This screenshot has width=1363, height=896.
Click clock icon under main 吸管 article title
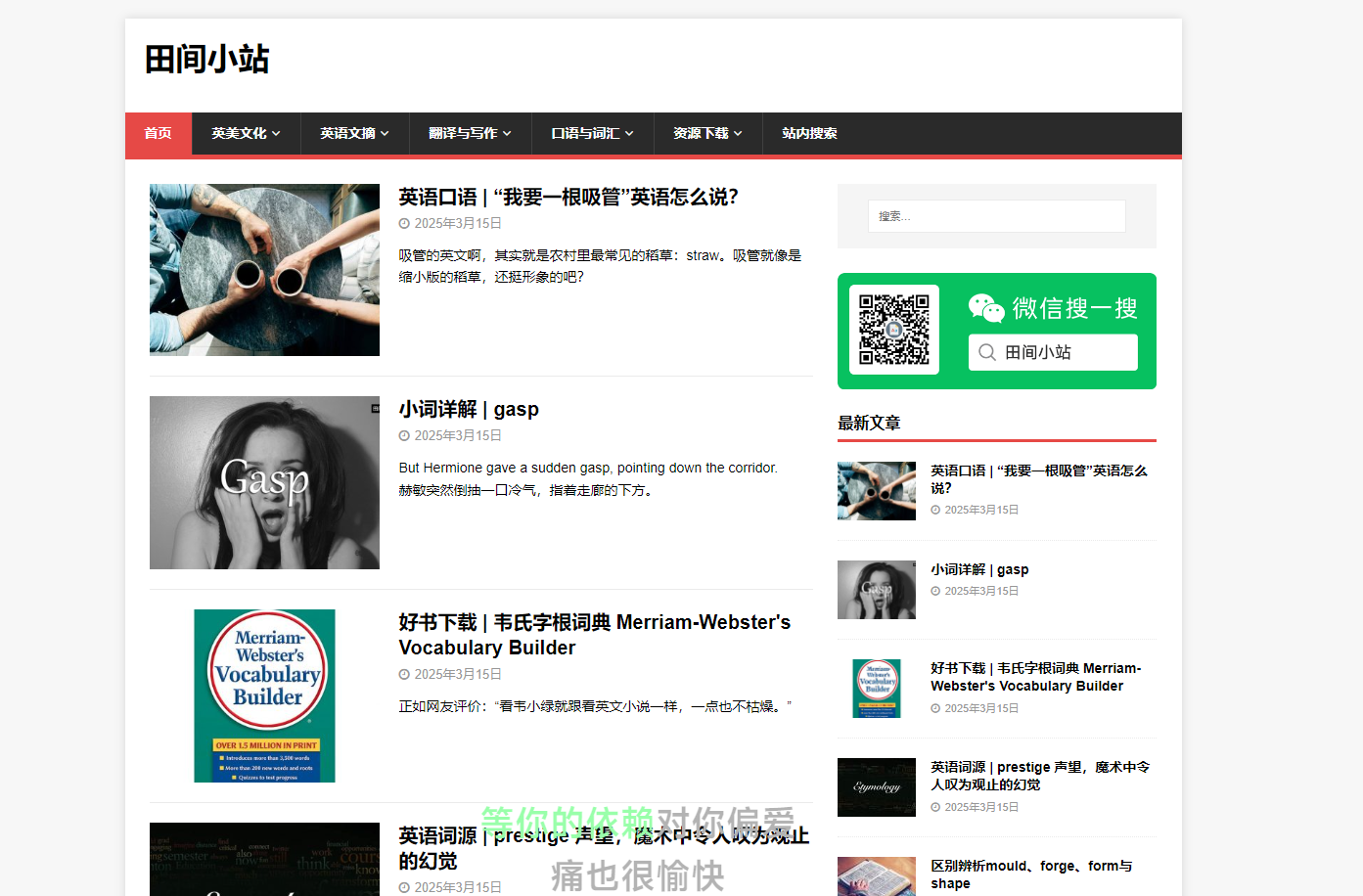tap(404, 224)
